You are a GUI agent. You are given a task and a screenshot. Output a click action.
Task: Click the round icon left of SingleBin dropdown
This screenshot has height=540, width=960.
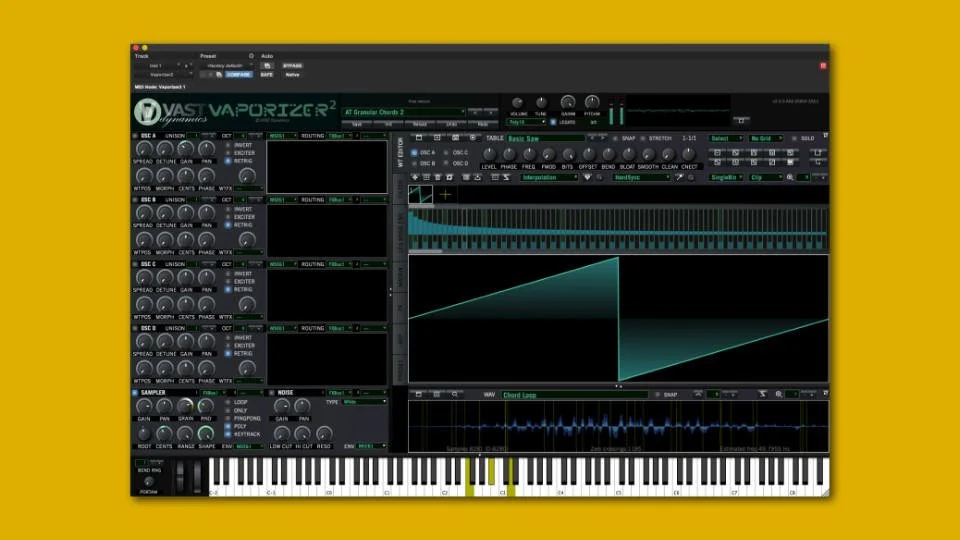[x=691, y=177]
